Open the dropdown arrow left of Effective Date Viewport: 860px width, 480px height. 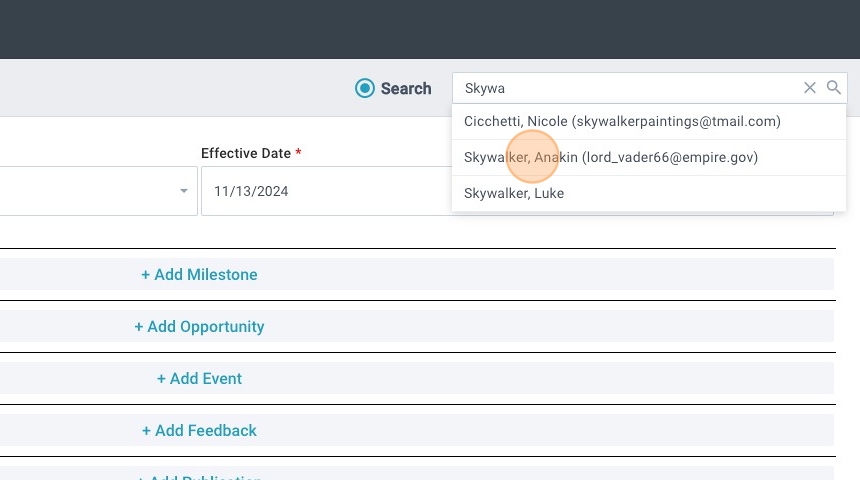pos(183,191)
